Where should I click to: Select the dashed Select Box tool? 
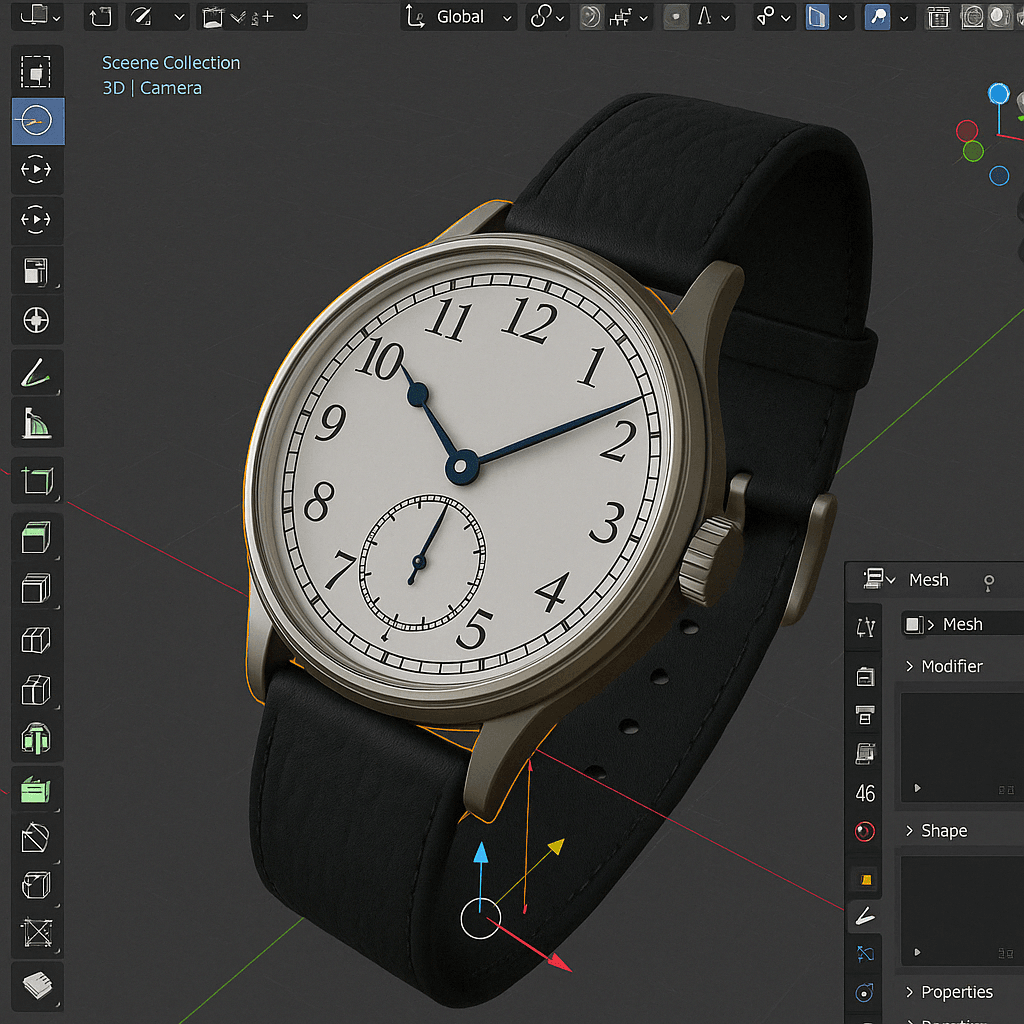tap(37, 71)
